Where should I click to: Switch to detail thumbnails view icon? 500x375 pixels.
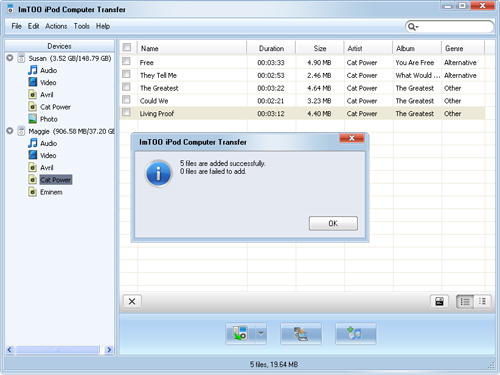point(482,302)
